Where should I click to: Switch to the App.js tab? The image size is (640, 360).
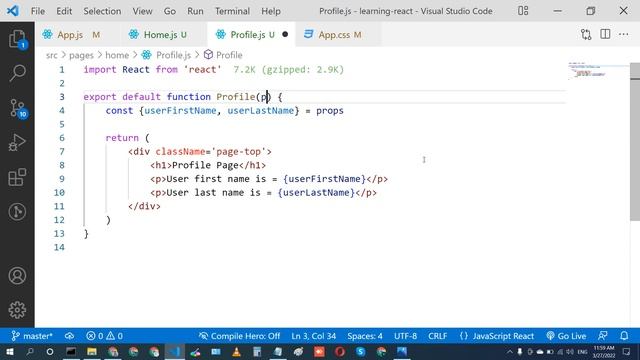coord(78,35)
